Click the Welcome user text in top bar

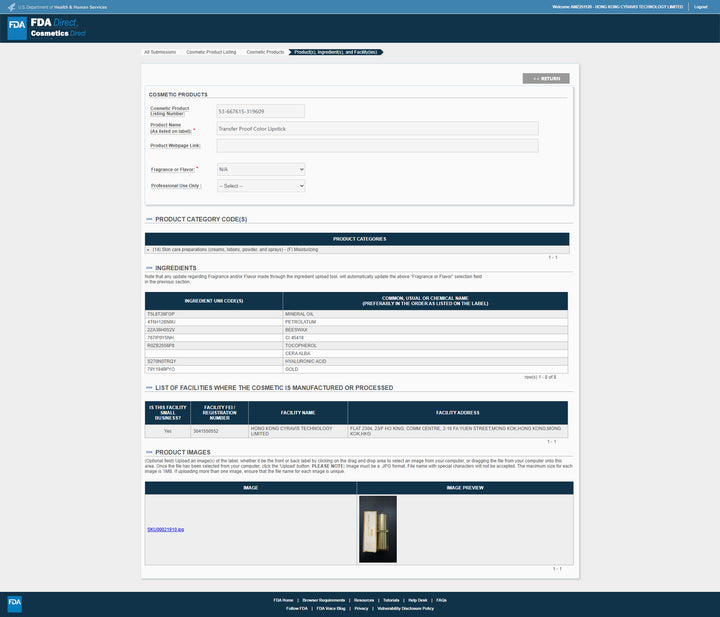tap(617, 7)
